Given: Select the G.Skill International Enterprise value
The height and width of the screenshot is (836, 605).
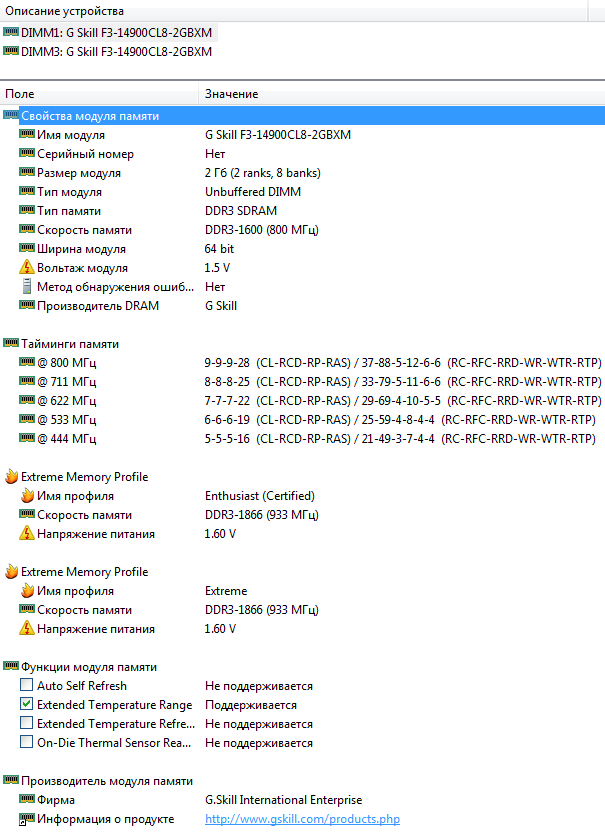Looking at the screenshot, I should click(x=284, y=800).
